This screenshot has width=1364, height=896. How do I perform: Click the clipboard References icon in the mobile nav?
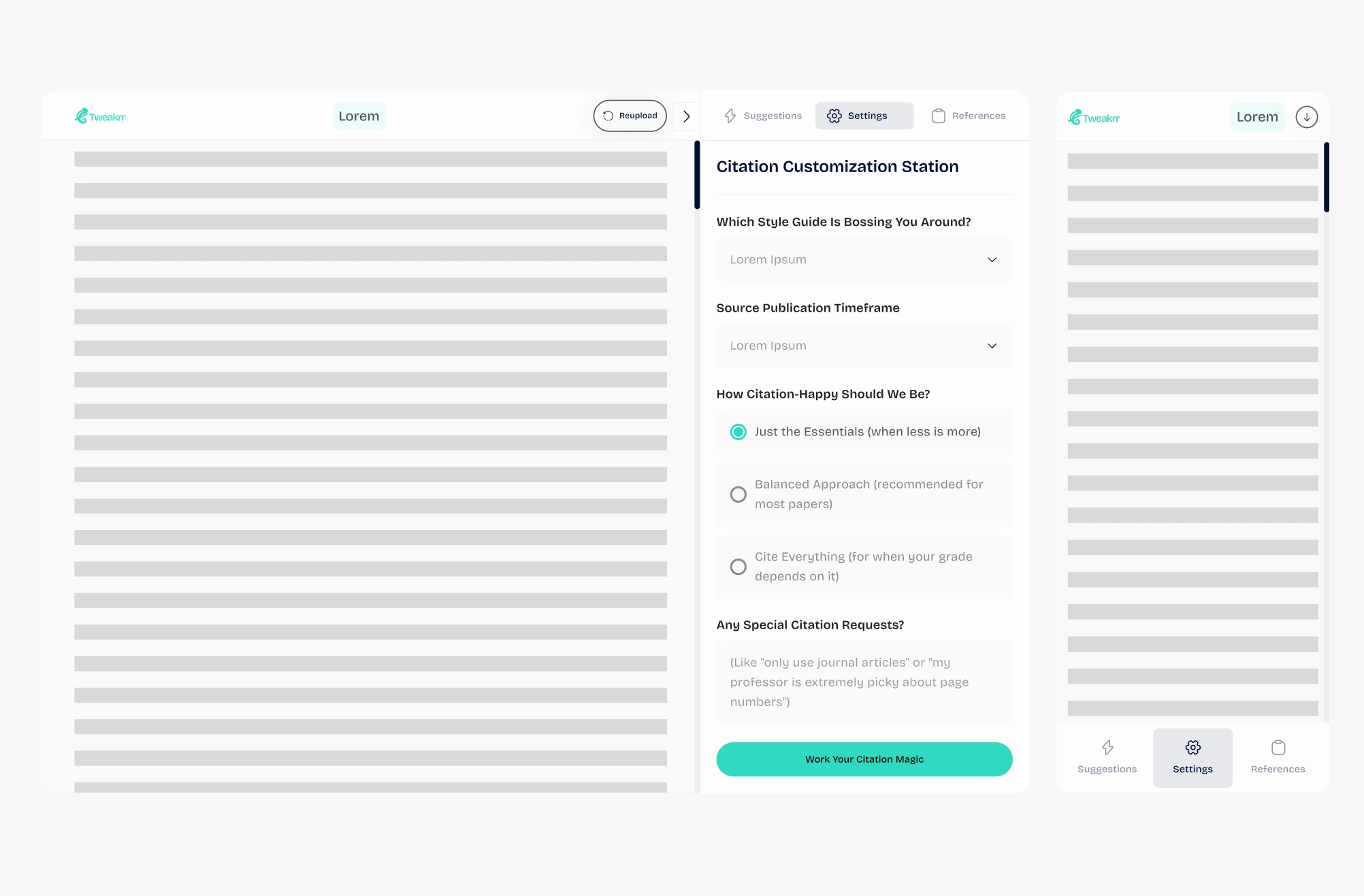click(1278, 748)
